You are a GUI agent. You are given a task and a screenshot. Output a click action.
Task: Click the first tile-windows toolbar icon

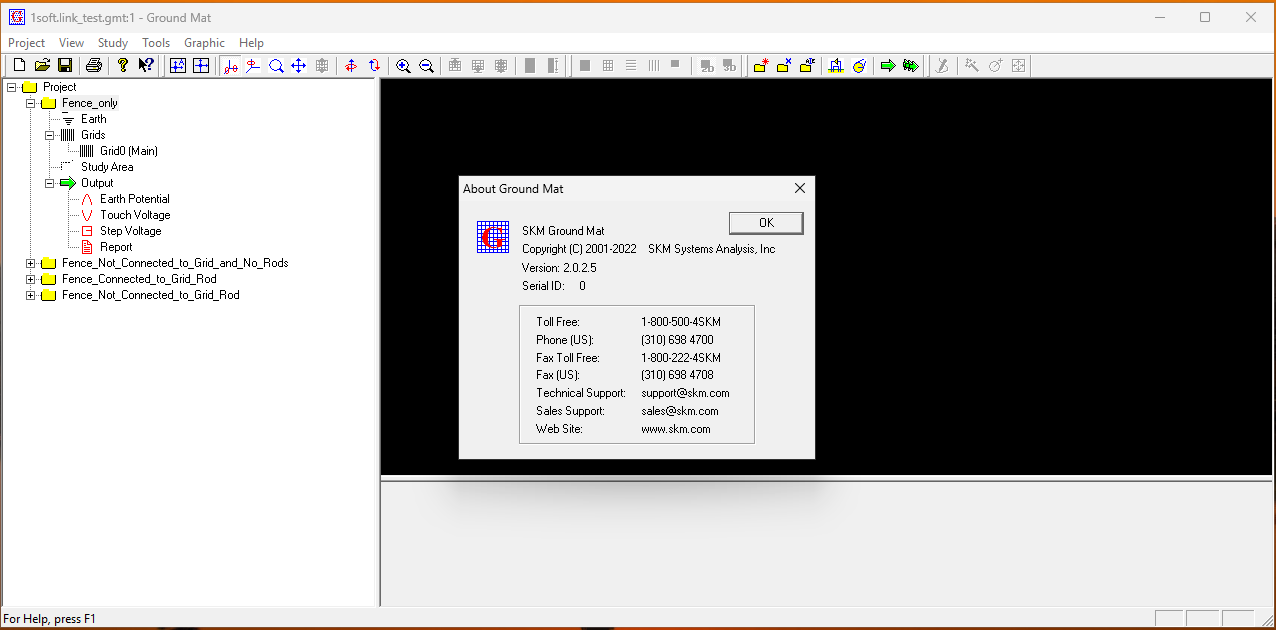[178, 66]
